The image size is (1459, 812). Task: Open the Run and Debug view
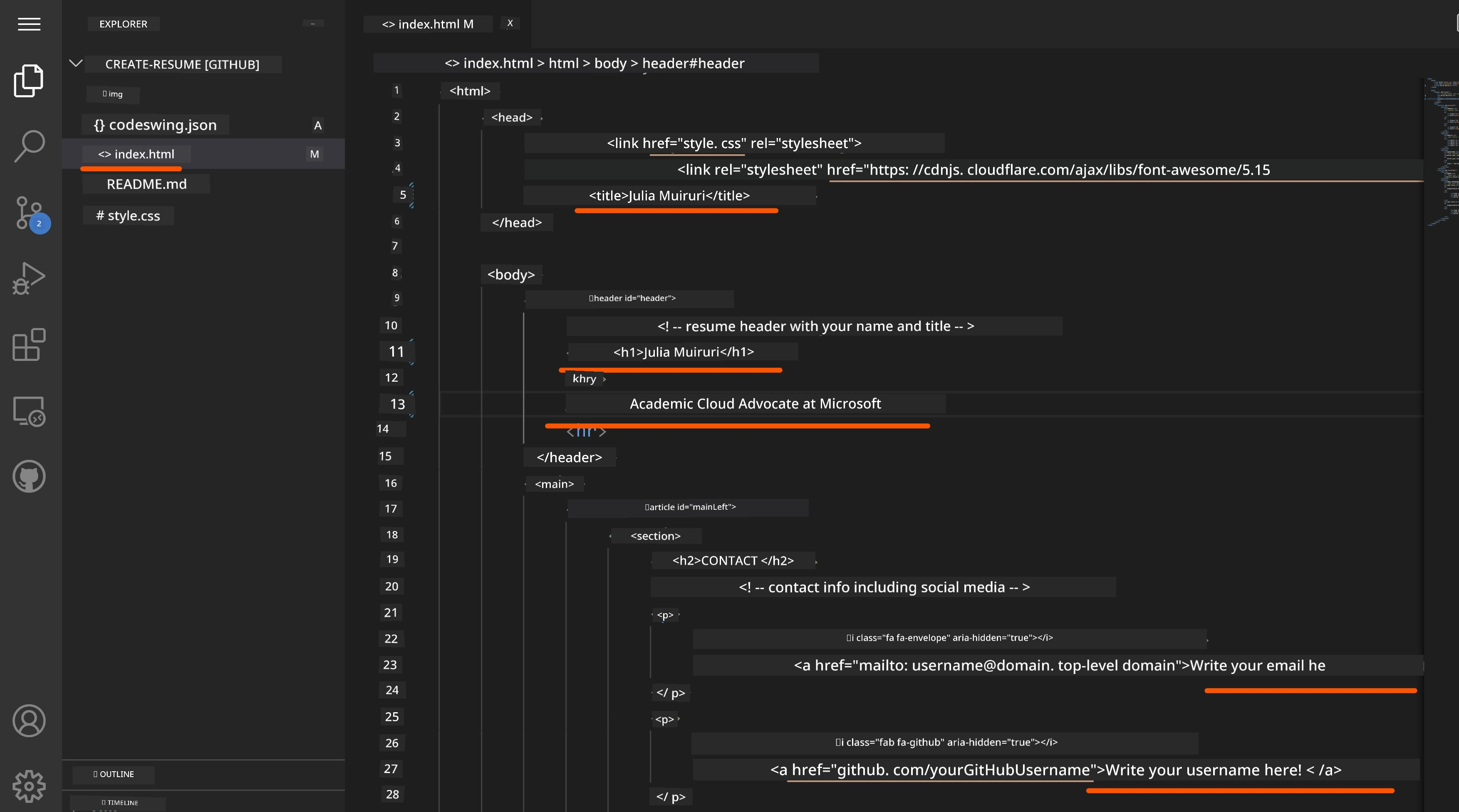29,278
